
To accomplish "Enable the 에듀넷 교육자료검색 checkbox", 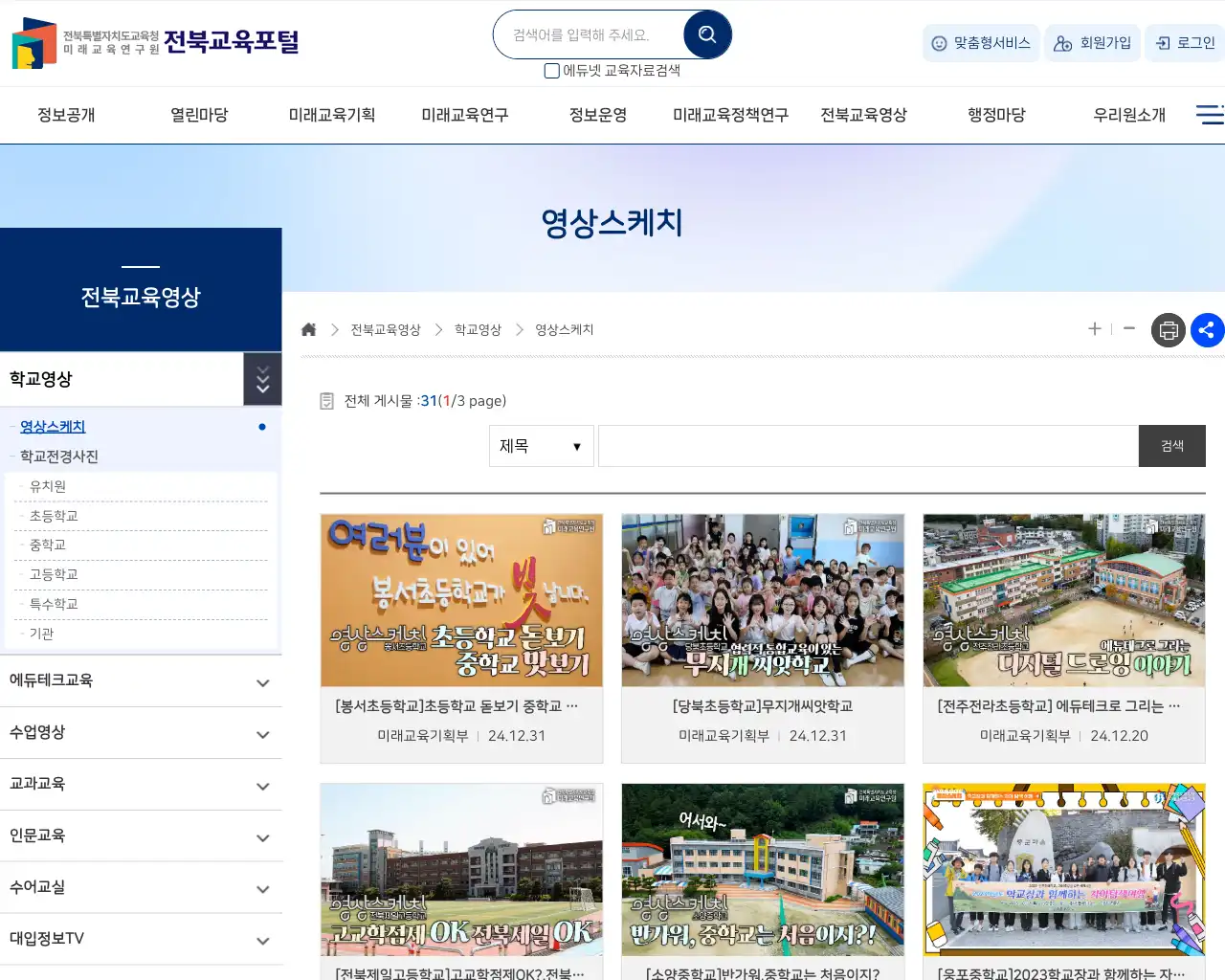I will 551,70.
